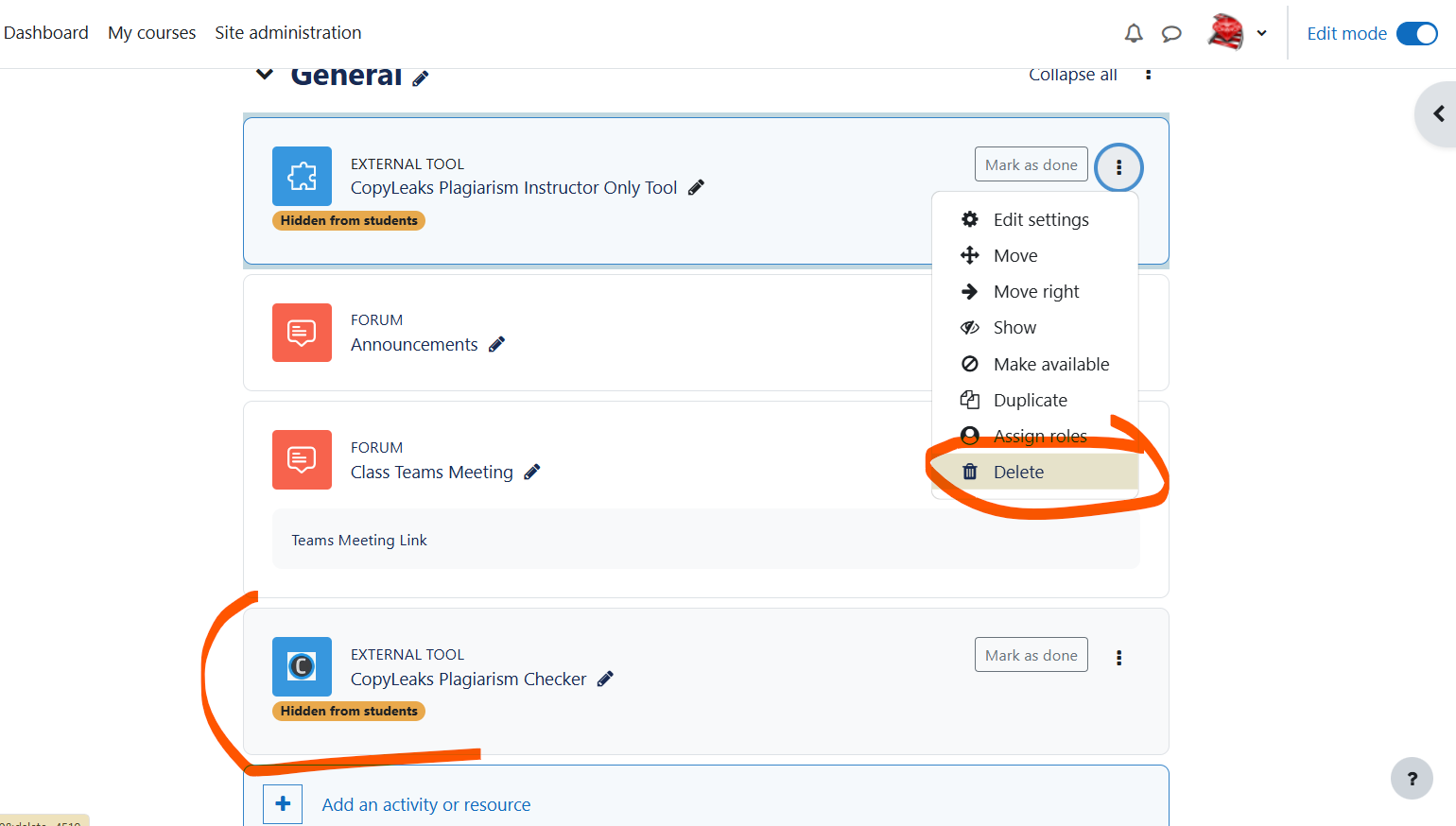Open the Class Teams Meeting forum
1456x826 pixels.
click(432, 473)
